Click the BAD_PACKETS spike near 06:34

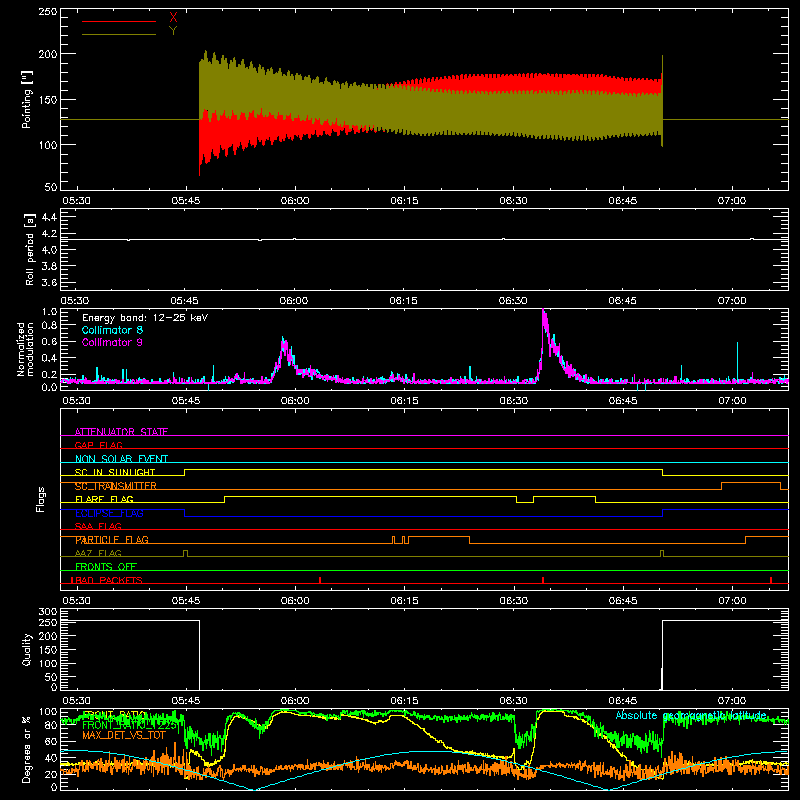(x=543, y=580)
